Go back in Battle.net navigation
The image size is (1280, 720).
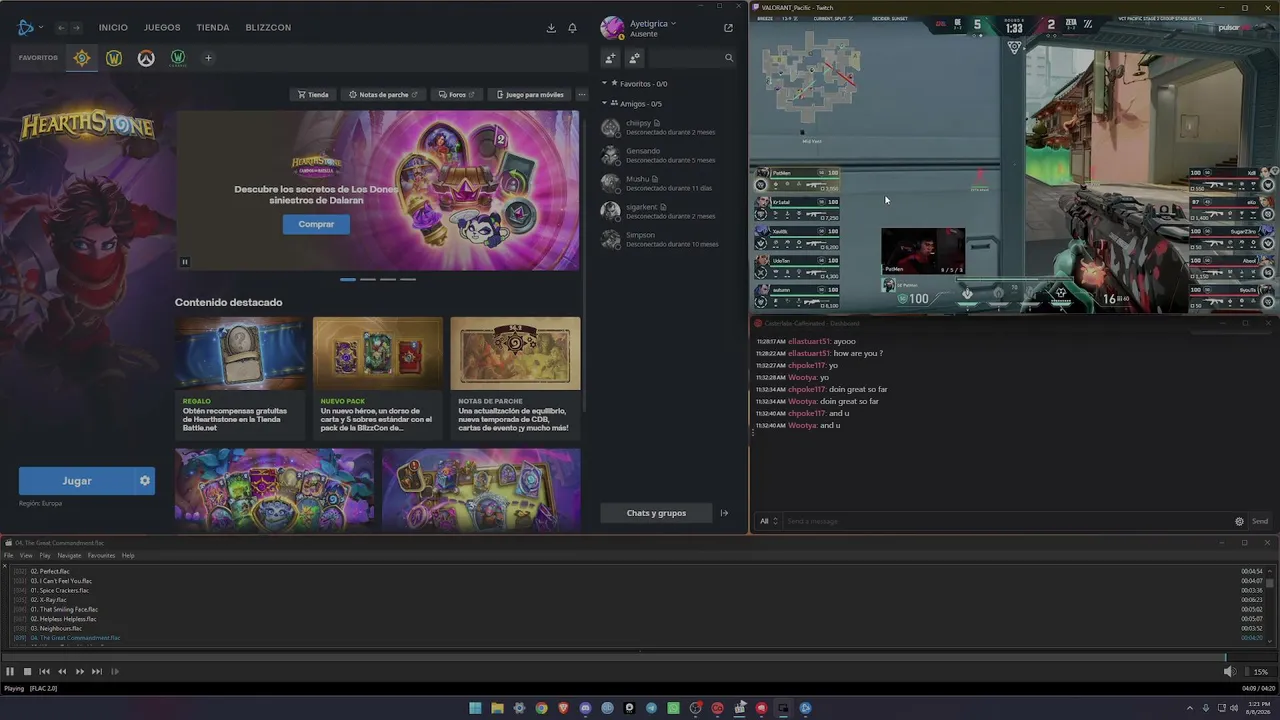pos(61,28)
